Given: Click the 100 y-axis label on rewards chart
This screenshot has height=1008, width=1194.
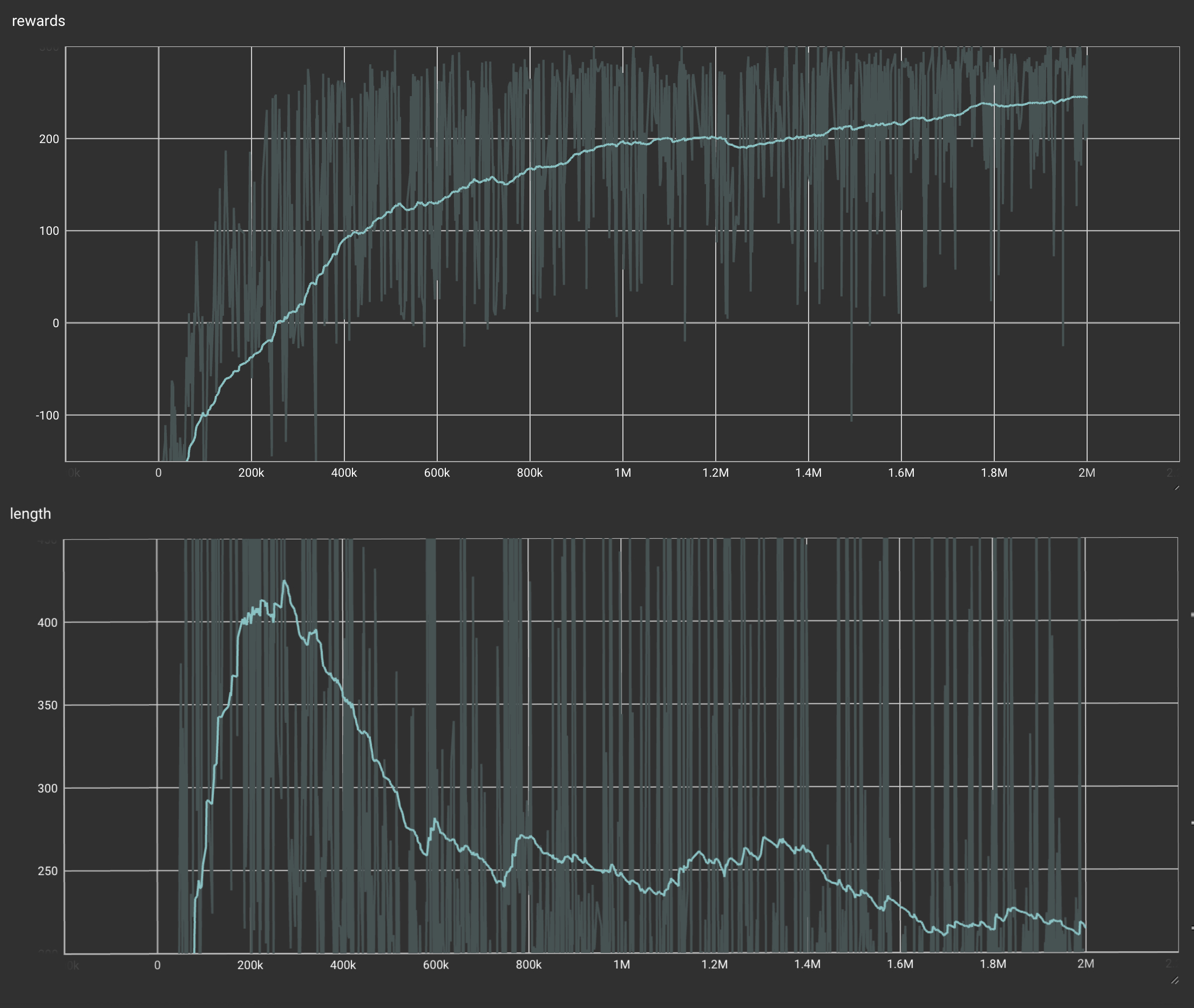Looking at the screenshot, I should pyautogui.click(x=49, y=232).
